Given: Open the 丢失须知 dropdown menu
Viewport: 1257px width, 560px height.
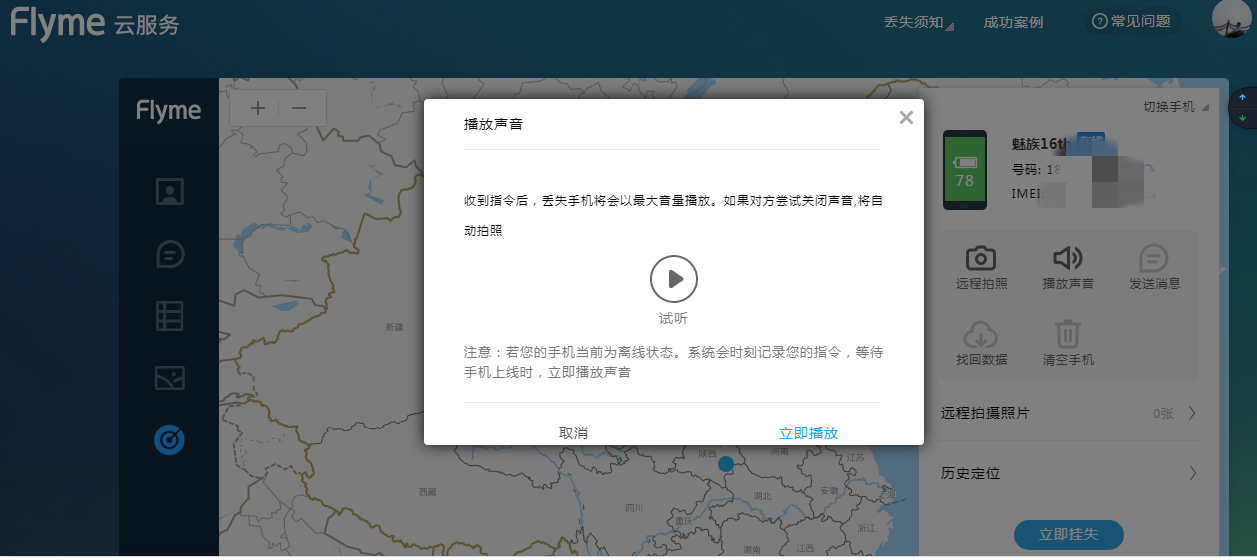Looking at the screenshot, I should pos(918,22).
